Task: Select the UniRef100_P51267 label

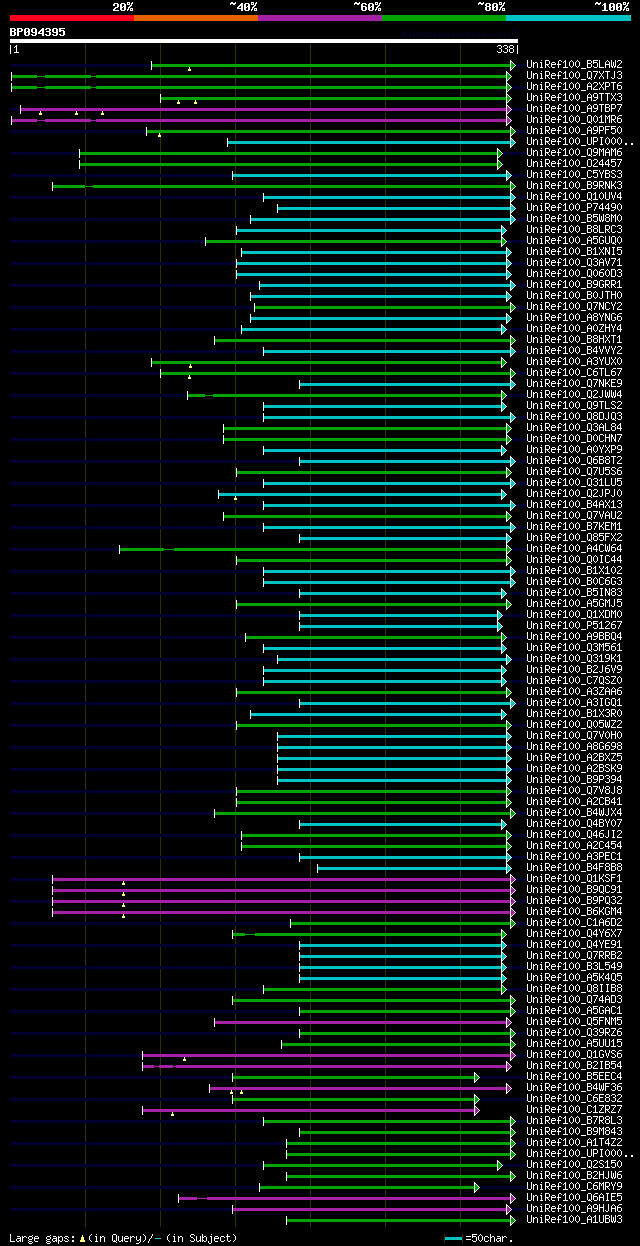Action: (574, 626)
